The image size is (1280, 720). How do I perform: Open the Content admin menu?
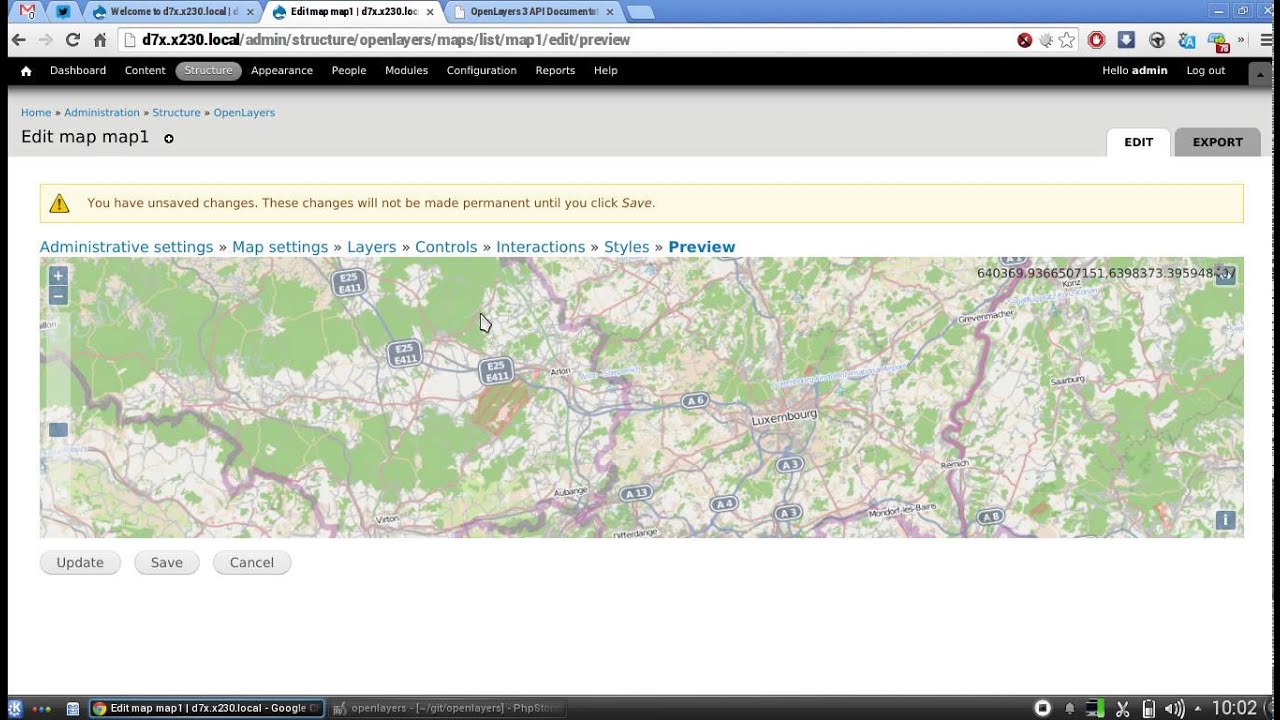click(145, 71)
